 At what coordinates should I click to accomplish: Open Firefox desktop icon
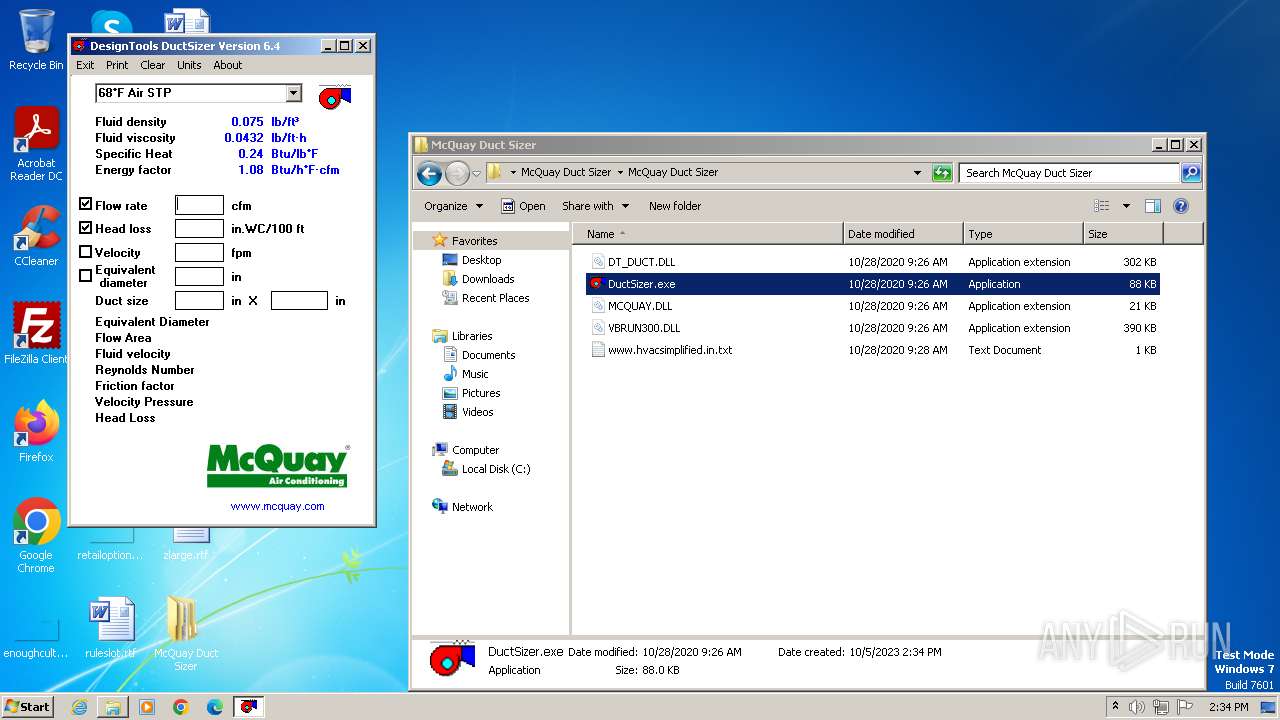coord(36,432)
